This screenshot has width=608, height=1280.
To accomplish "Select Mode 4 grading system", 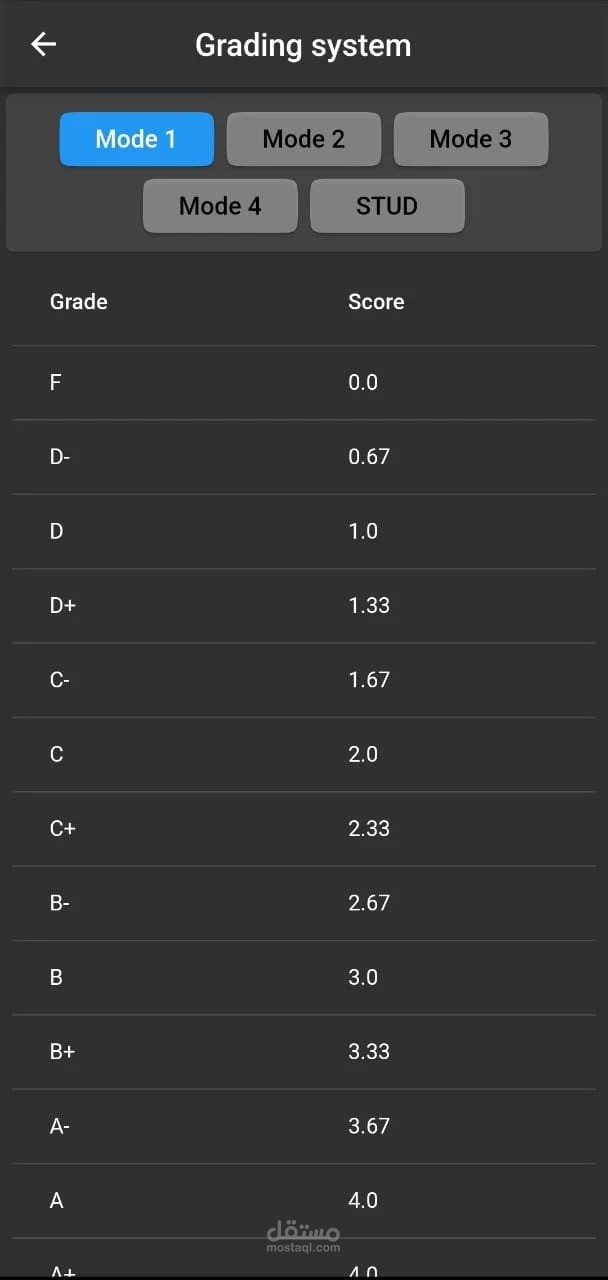I will click(220, 205).
